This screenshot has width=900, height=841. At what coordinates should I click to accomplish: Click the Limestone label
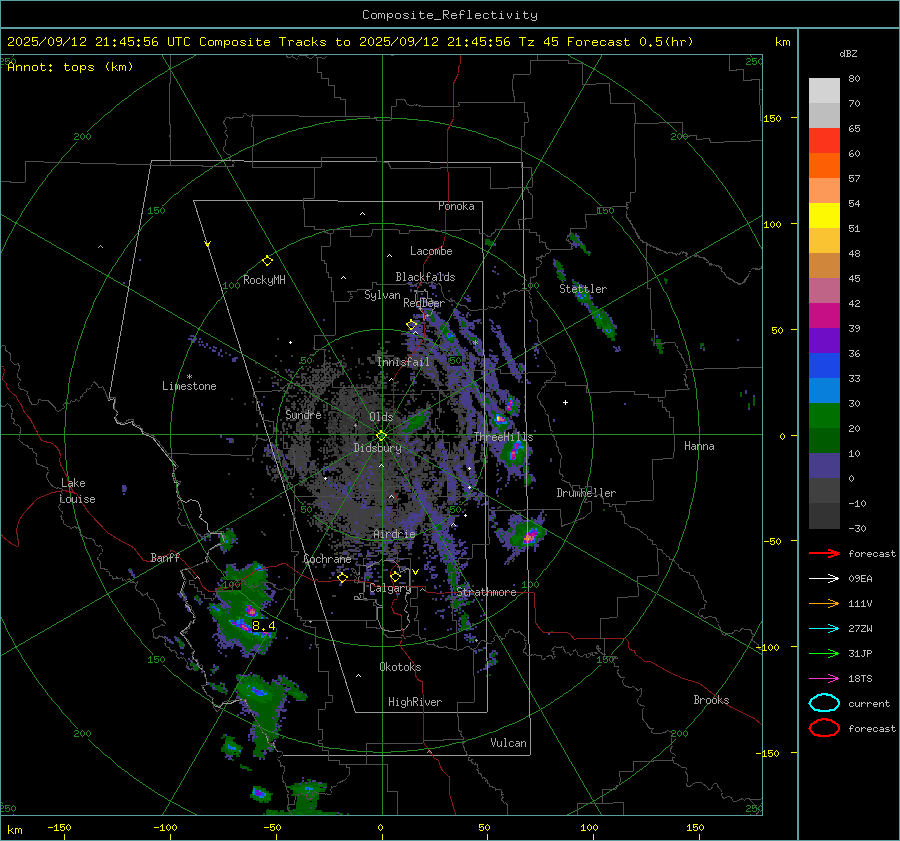(x=189, y=386)
